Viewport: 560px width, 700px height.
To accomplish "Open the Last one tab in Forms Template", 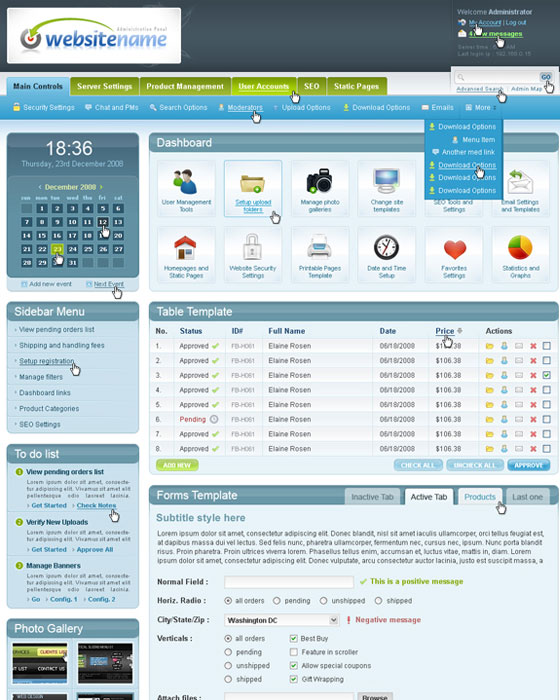I will tap(527, 497).
